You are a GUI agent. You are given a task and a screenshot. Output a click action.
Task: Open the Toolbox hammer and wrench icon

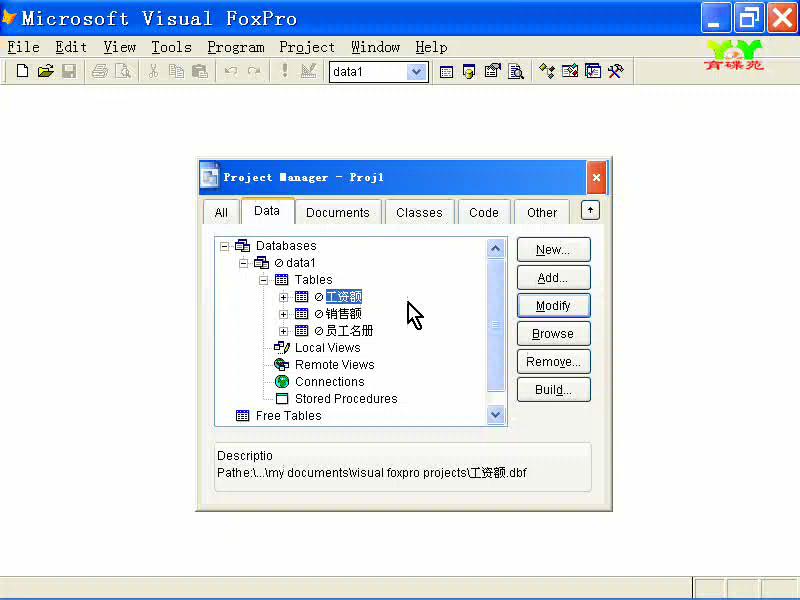pyautogui.click(x=616, y=71)
